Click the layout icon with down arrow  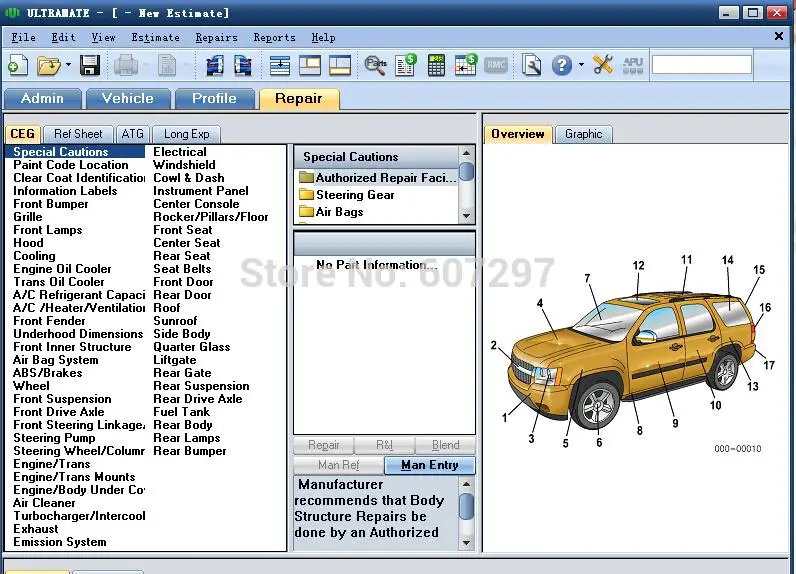pos(280,65)
